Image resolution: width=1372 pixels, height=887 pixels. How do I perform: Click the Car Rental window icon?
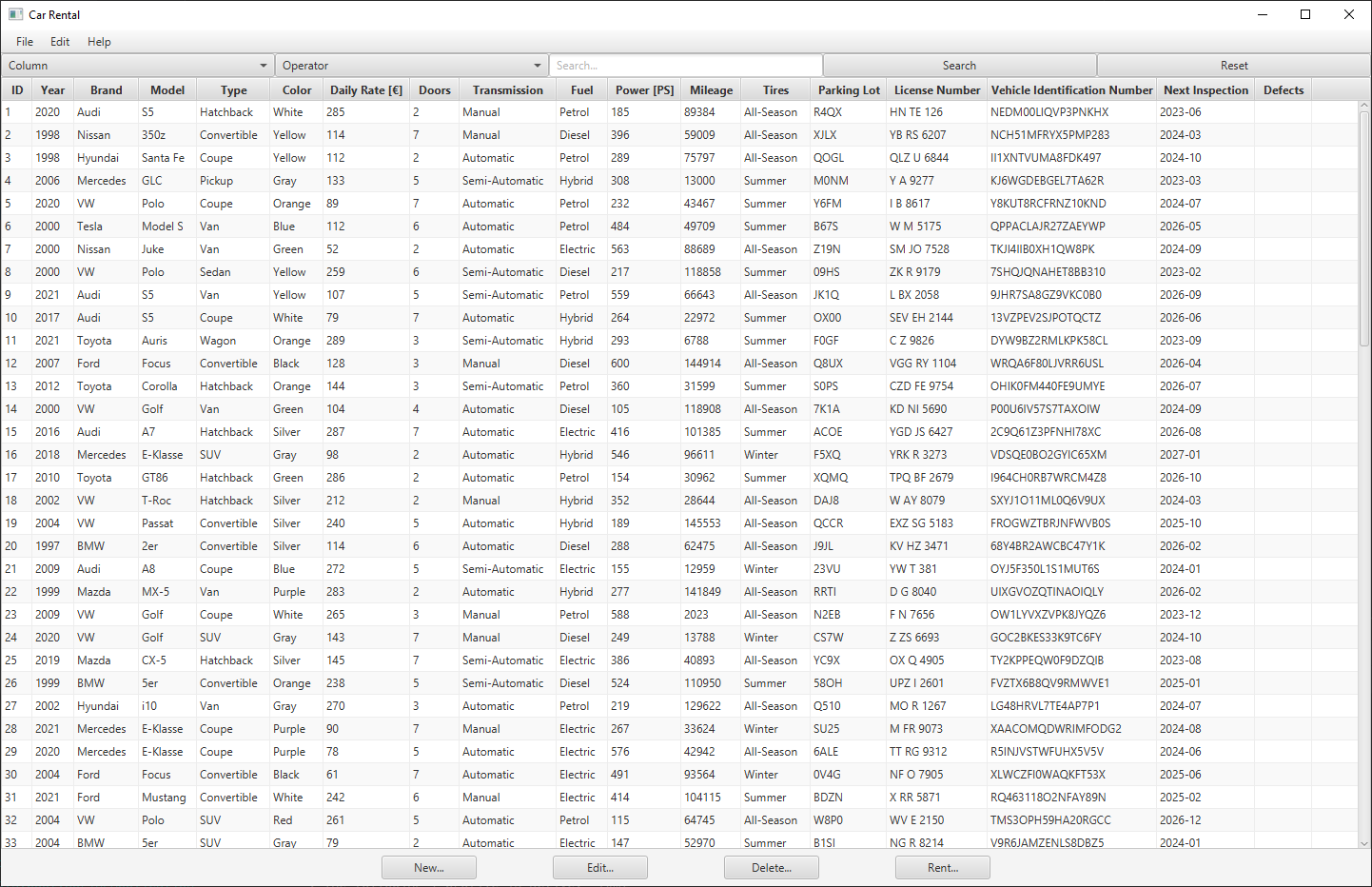click(x=15, y=14)
